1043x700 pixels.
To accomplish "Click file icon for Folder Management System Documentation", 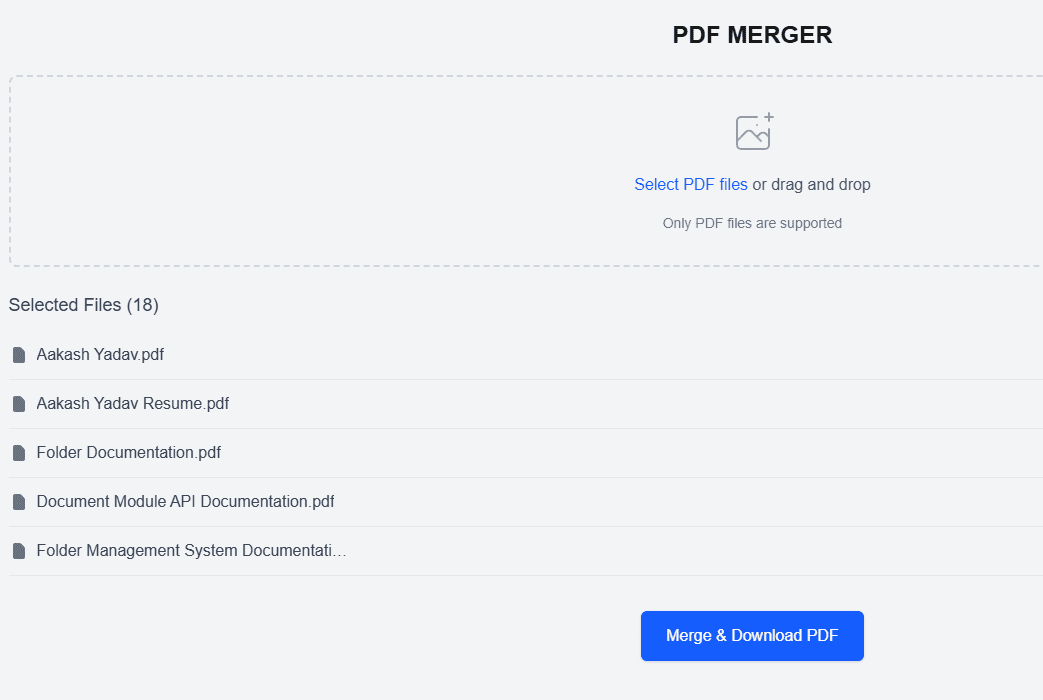I will click(x=19, y=551).
